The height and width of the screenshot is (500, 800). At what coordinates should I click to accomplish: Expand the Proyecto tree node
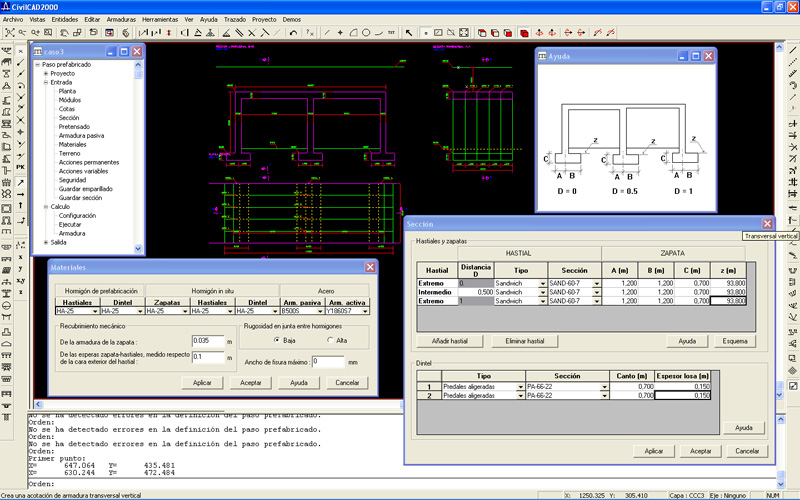45,73
